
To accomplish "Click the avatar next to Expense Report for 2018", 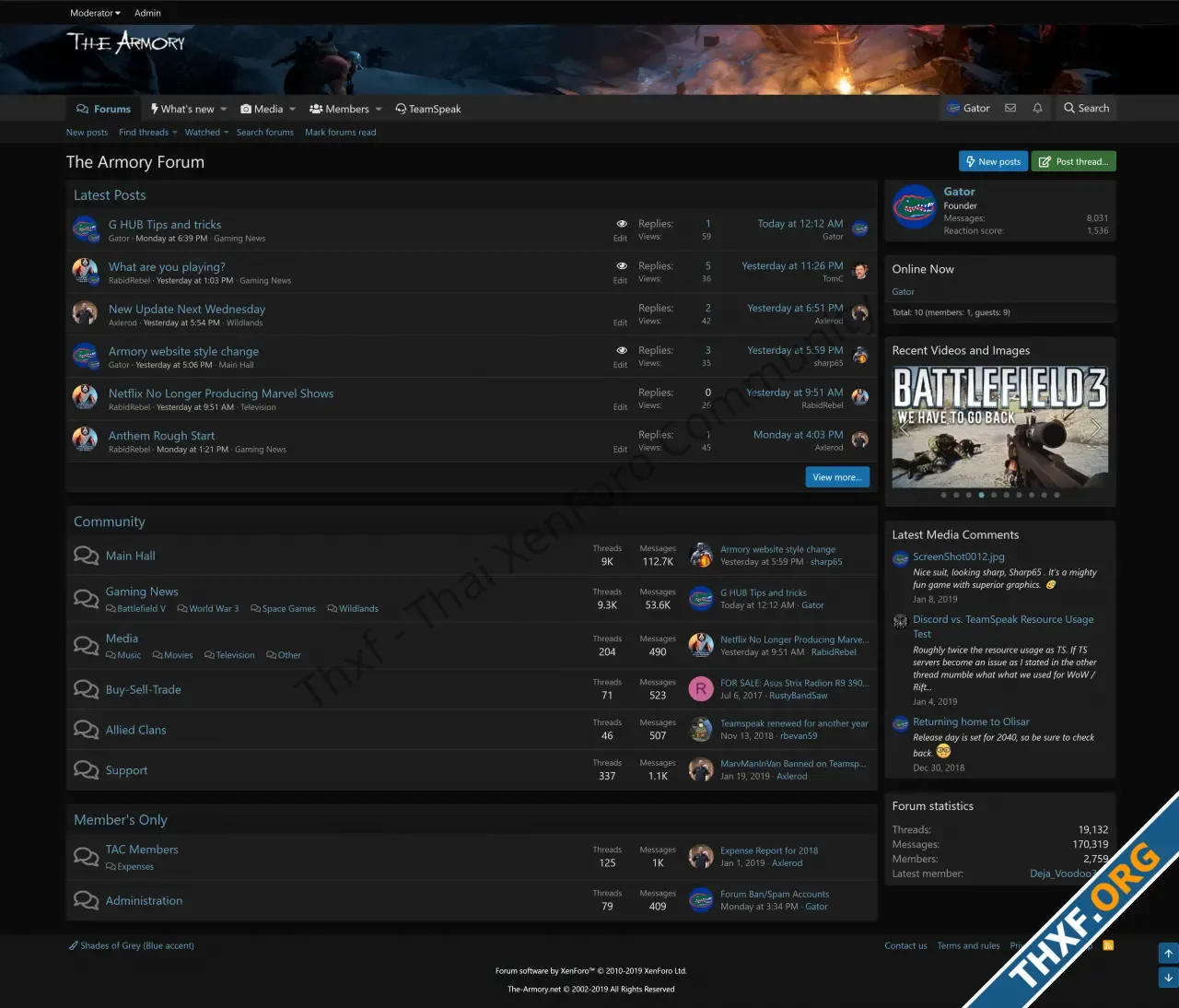I will tap(701, 857).
